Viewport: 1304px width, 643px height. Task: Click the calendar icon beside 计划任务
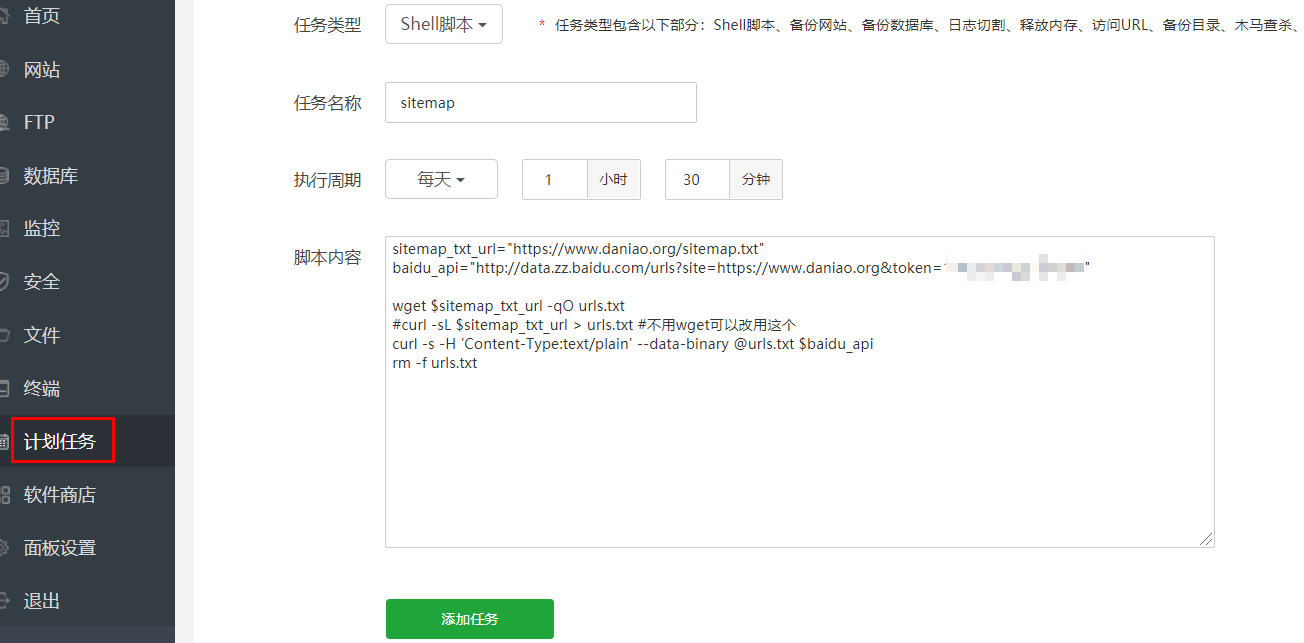point(4,441)
